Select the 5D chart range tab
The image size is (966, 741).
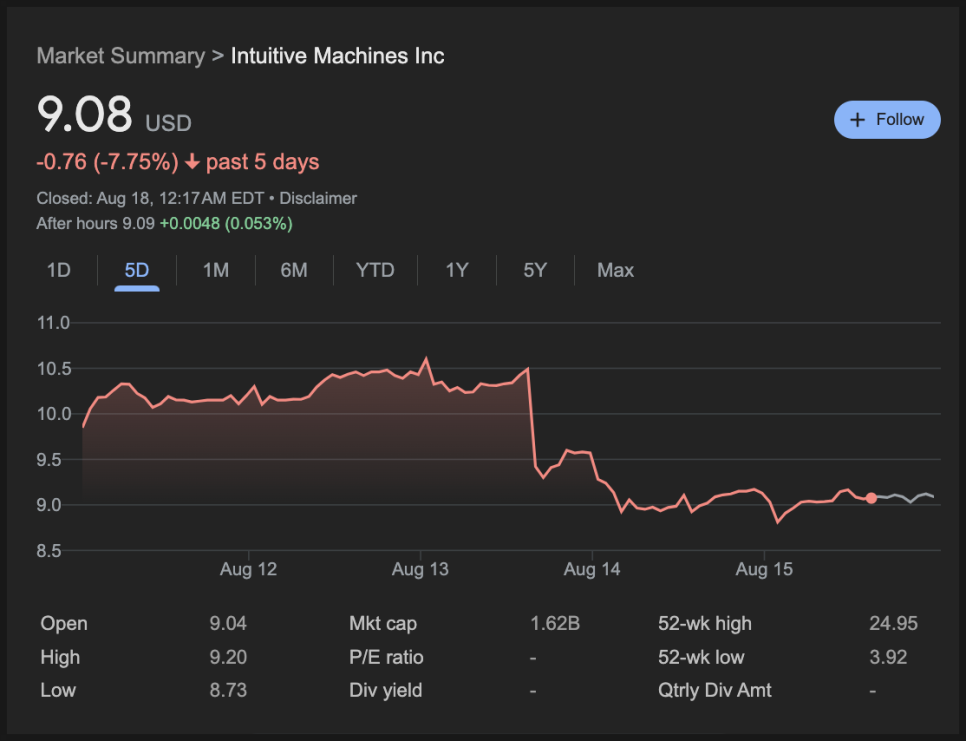pyautogui.click(x=137, y=270)
